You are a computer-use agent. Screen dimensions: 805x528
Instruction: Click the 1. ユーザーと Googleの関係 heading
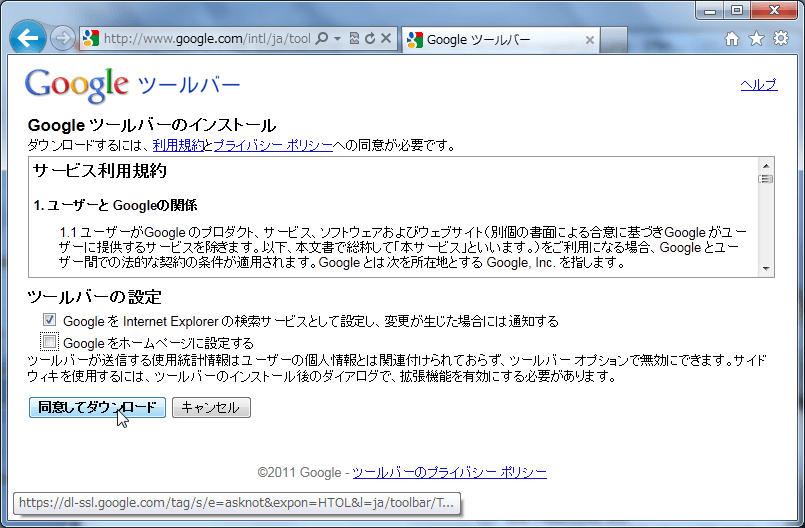[116, 205]
